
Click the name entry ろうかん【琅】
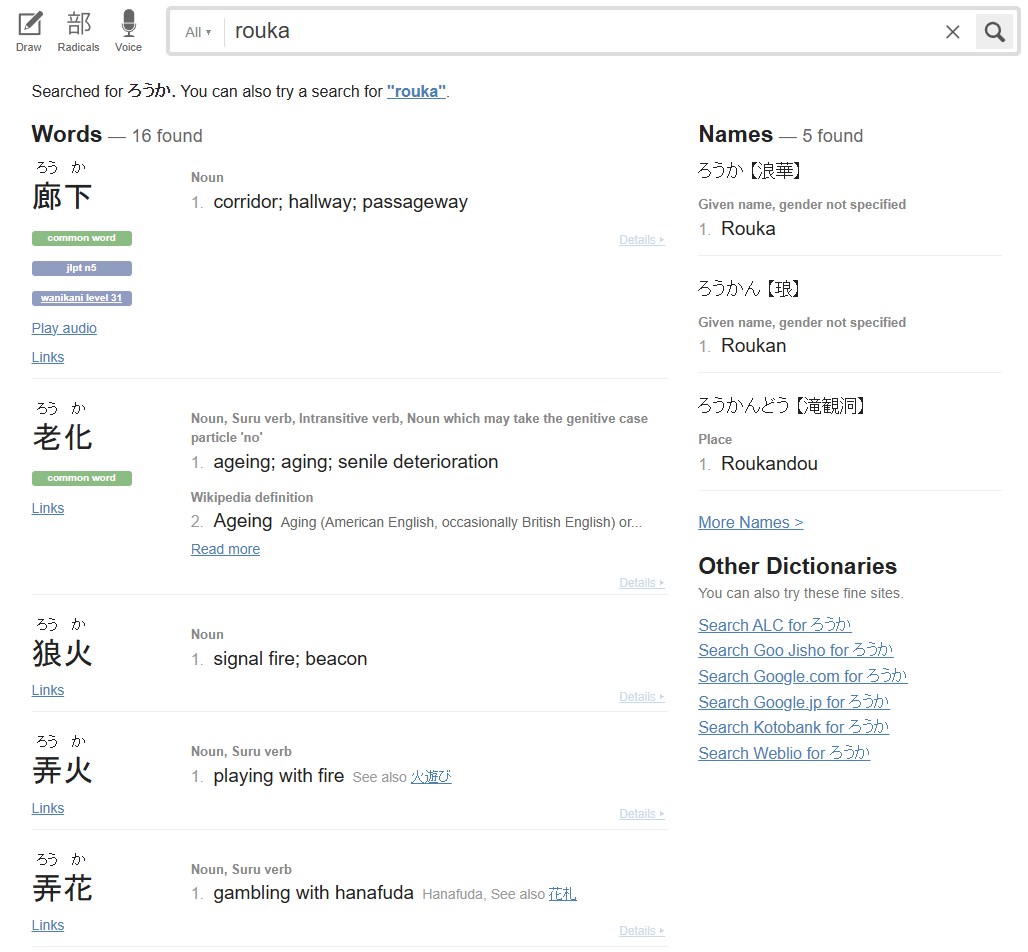(748, 288)
